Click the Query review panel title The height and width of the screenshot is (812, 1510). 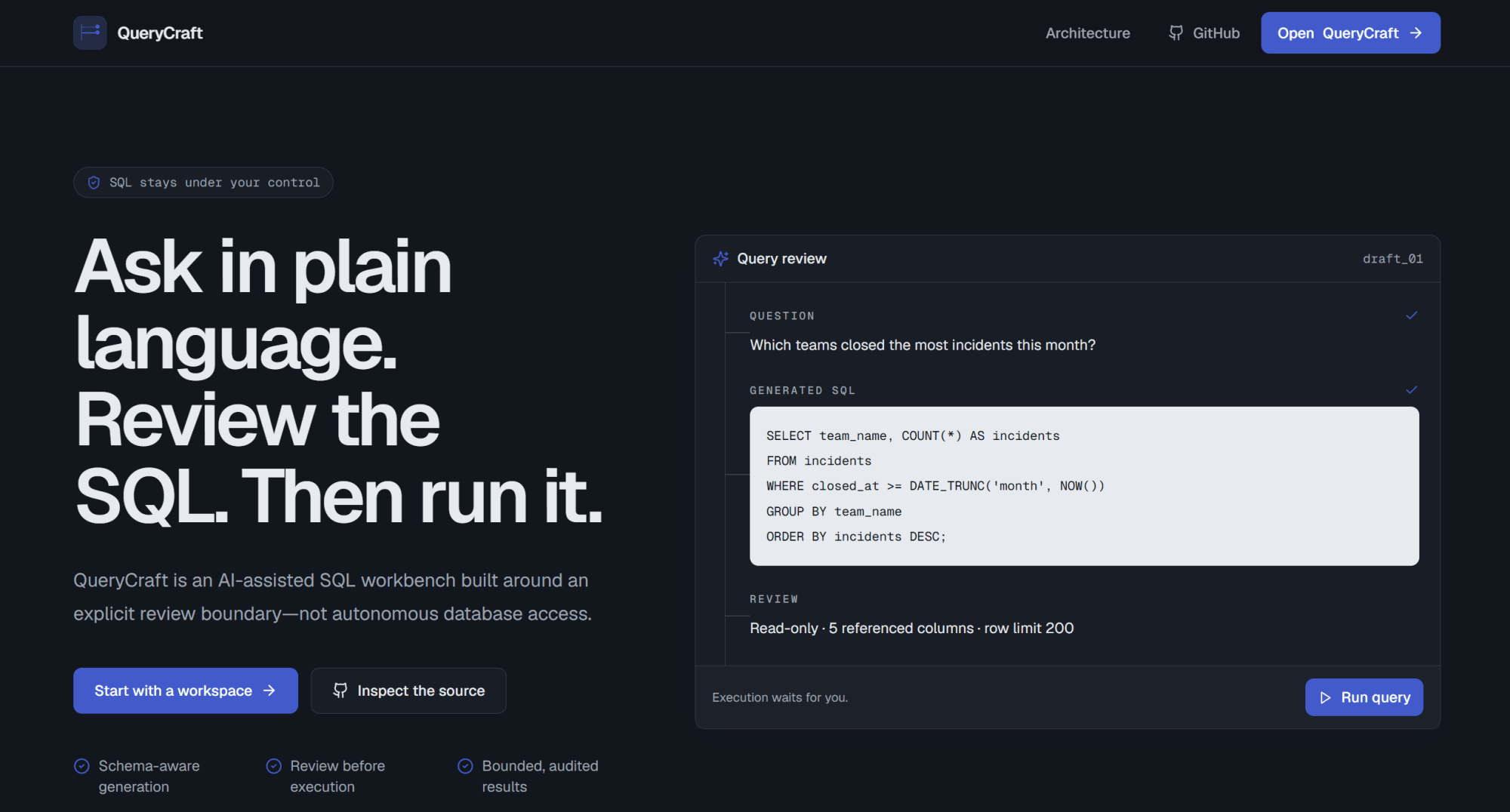tap(781, 259)
